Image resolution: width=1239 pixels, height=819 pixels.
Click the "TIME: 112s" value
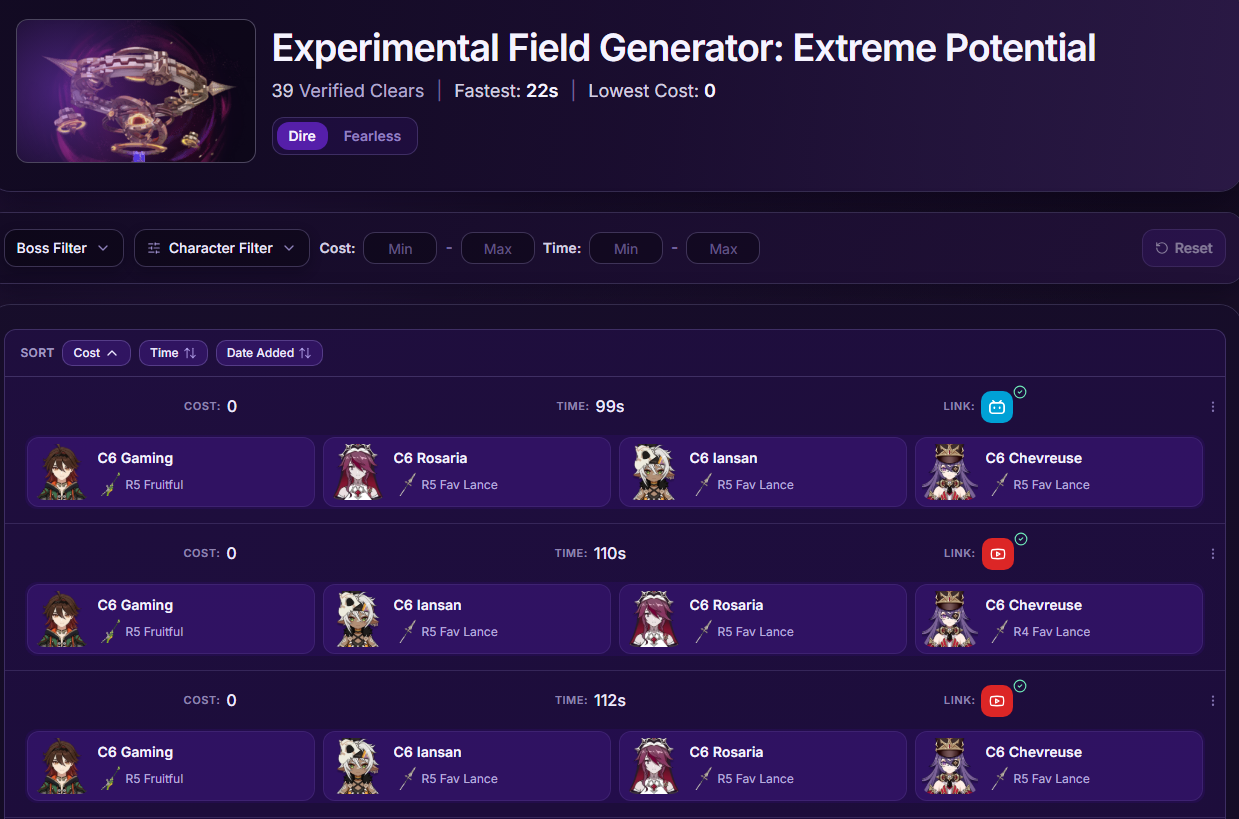[x=591, y=701]
